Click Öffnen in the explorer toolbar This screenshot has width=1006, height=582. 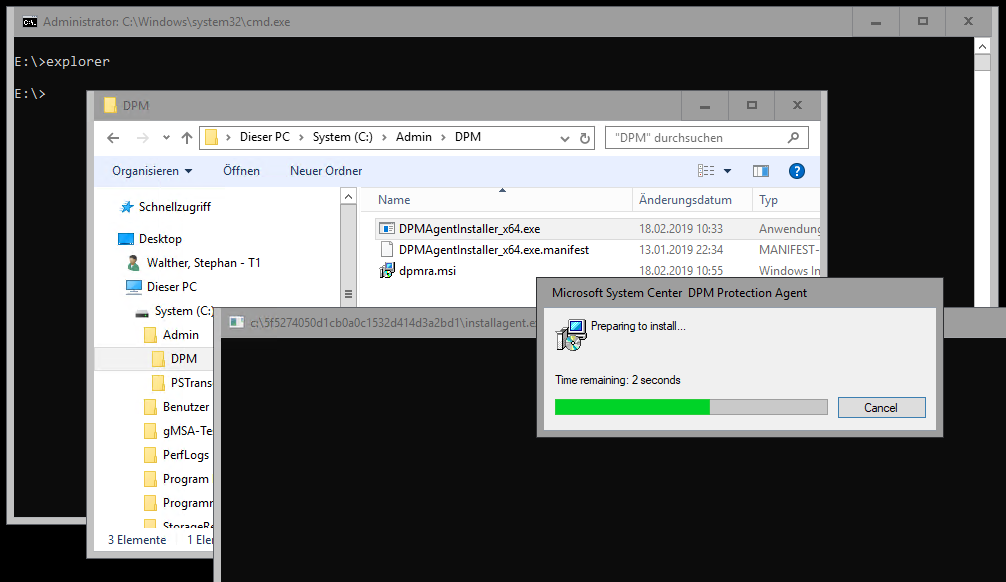click(241, 171)
